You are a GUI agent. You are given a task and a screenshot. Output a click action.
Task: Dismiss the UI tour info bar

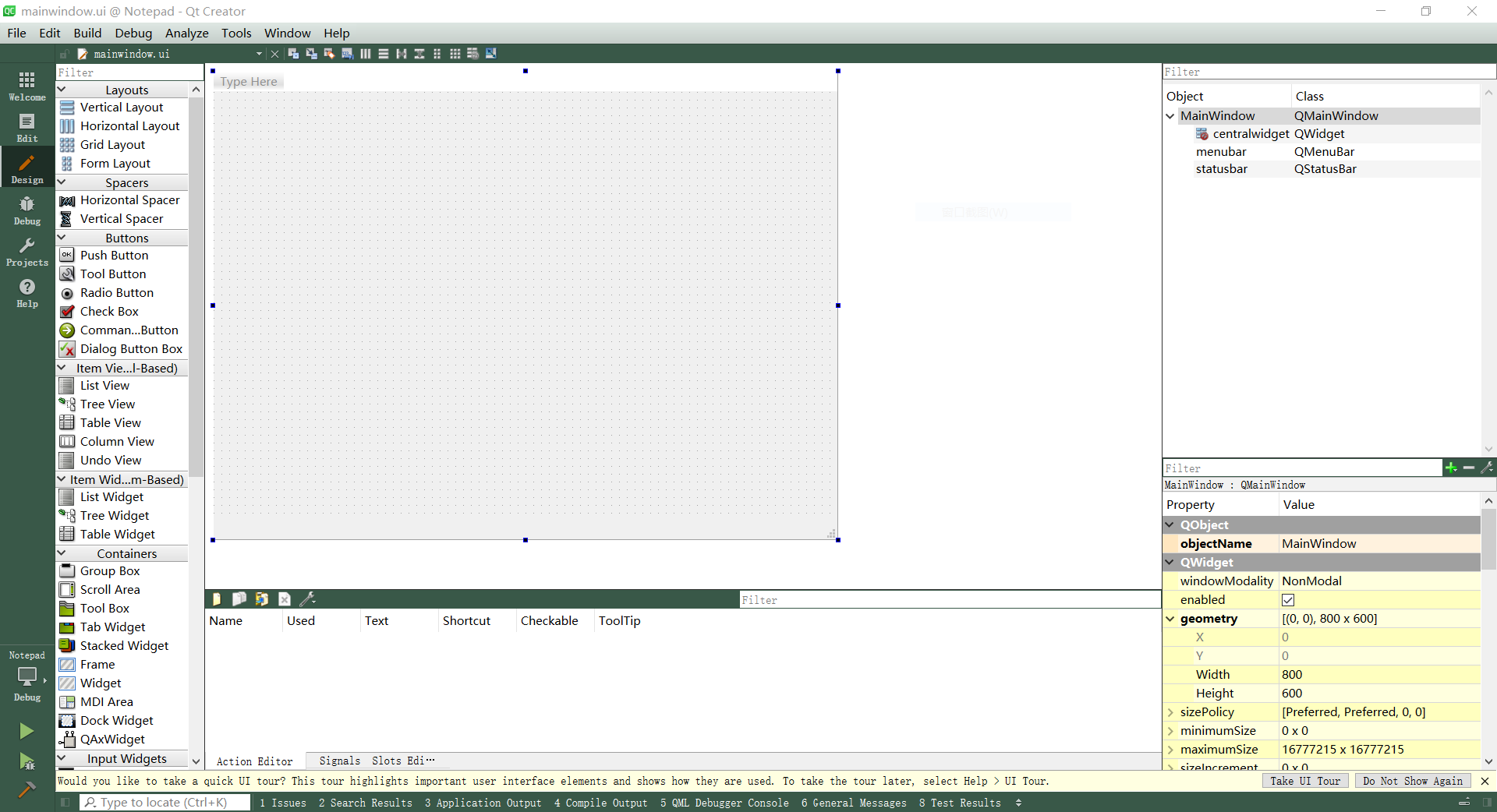coord(1485,781)
